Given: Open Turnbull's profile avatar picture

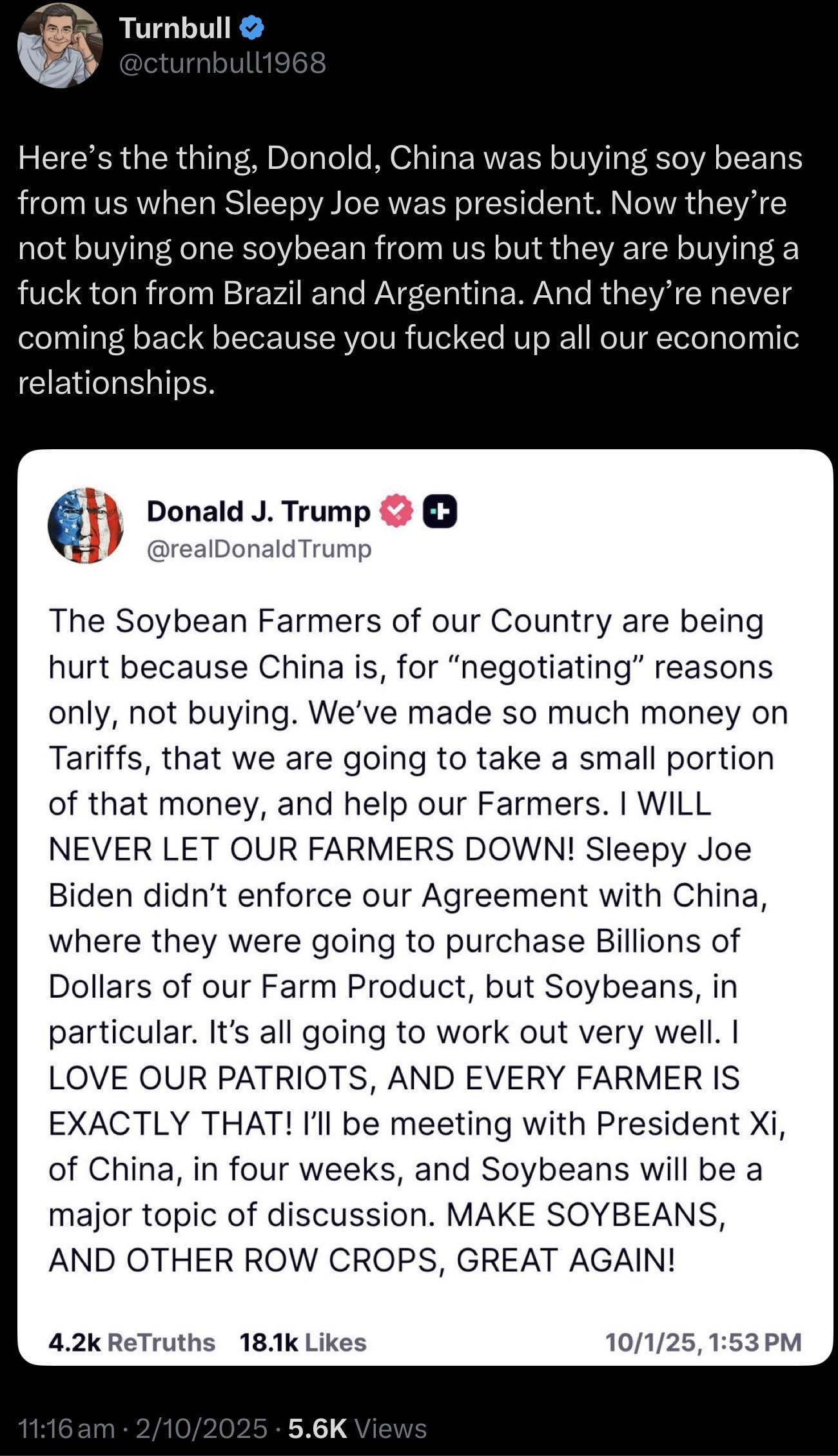Looking at the screenshot, I should 60,45.
